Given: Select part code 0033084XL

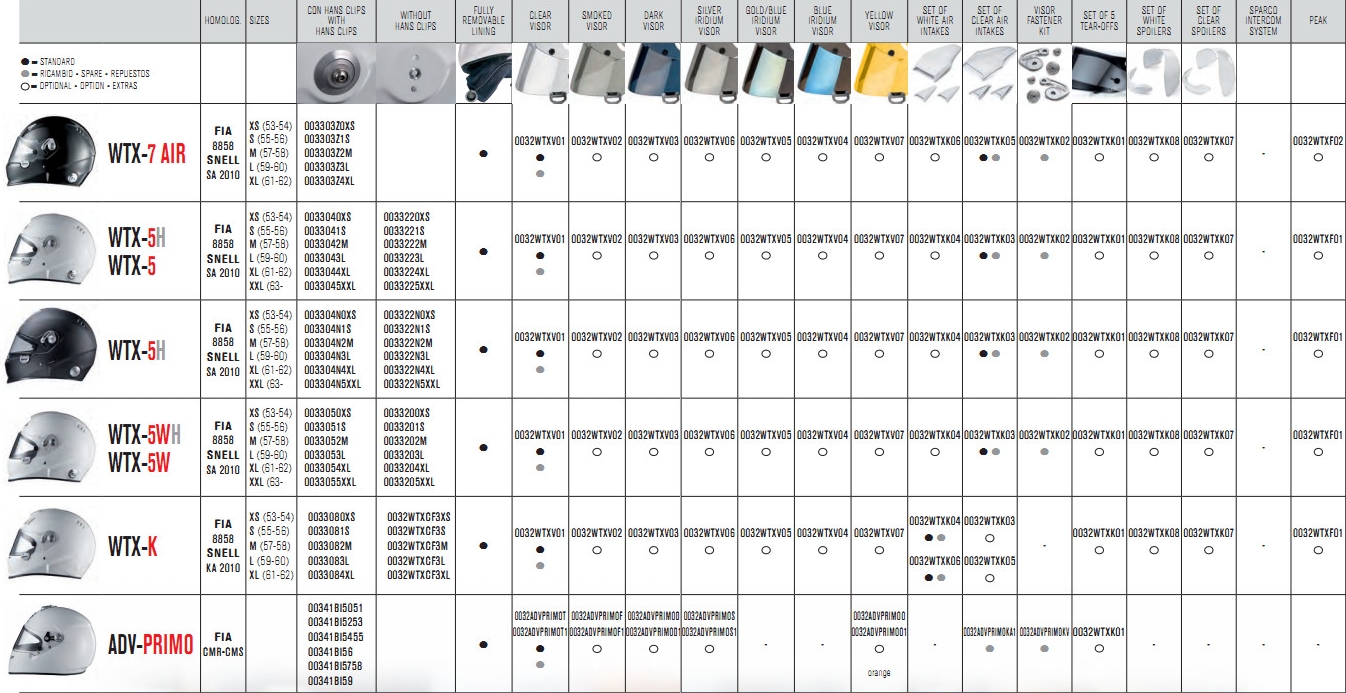Looking at the screenshot, I should coord(332,575).
